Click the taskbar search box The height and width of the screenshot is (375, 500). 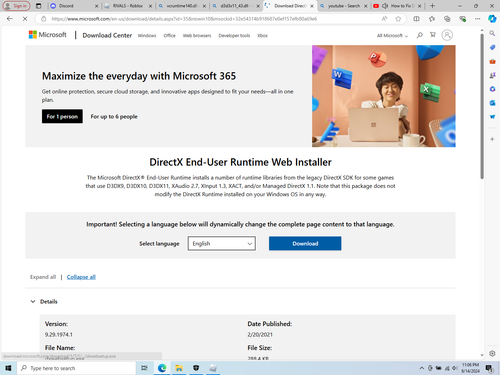pos(76,368)
